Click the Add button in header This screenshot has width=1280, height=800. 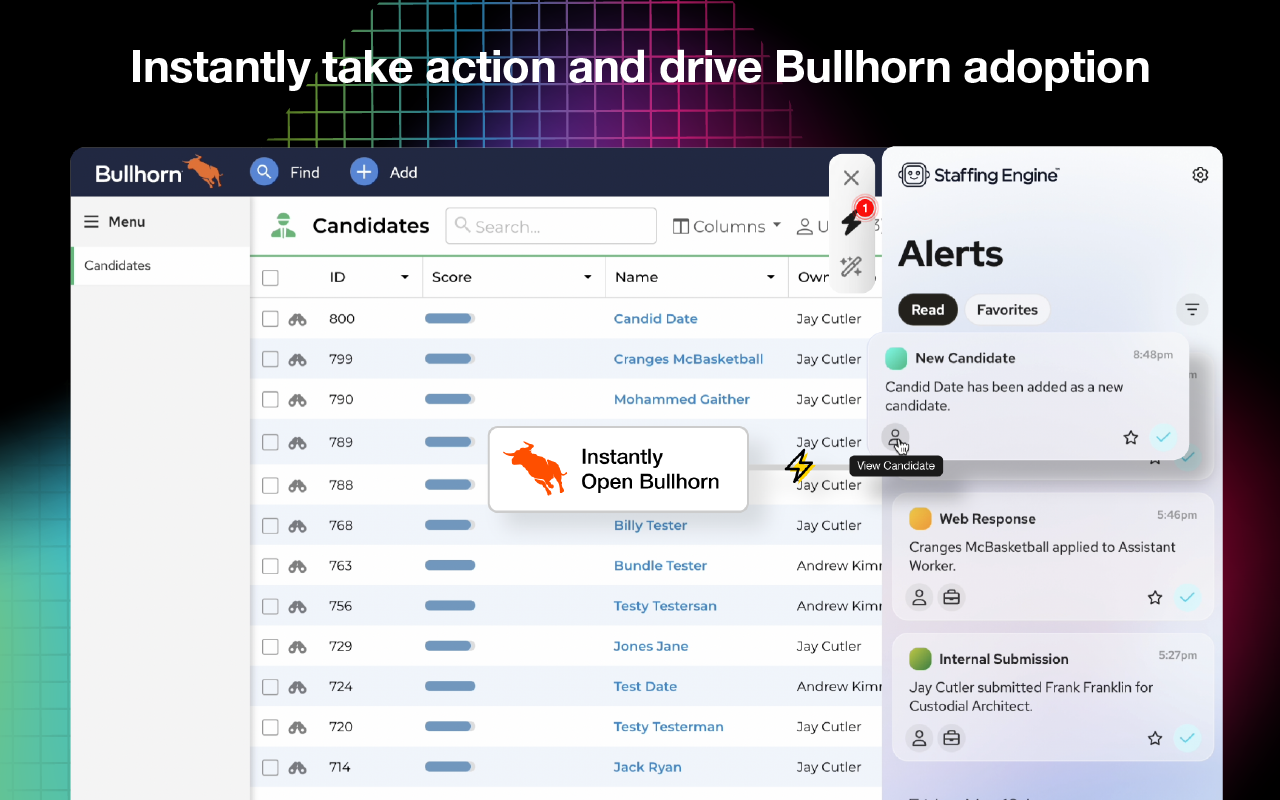tap(385, 172)
